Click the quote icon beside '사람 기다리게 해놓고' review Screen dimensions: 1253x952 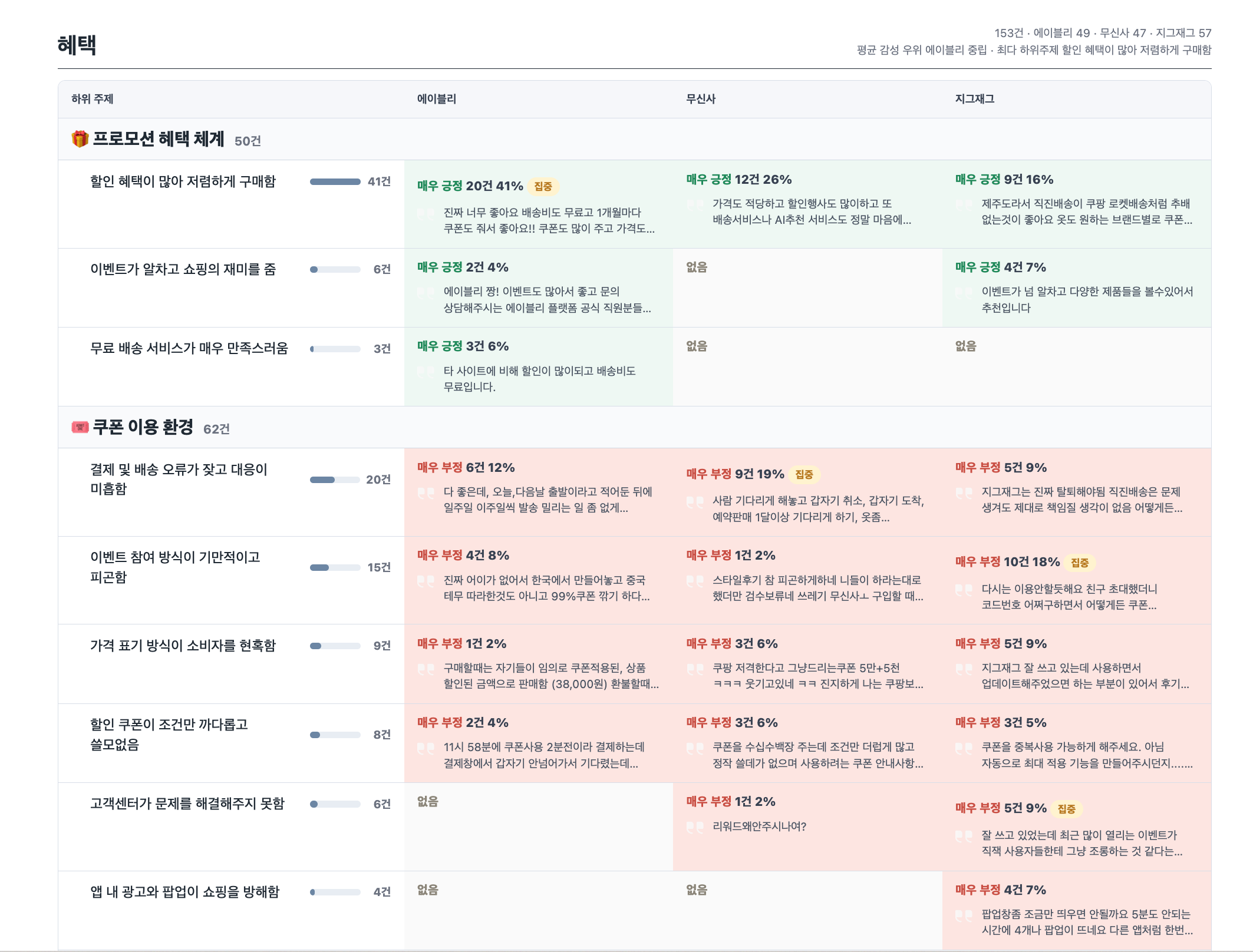click(x=695, y=502)
